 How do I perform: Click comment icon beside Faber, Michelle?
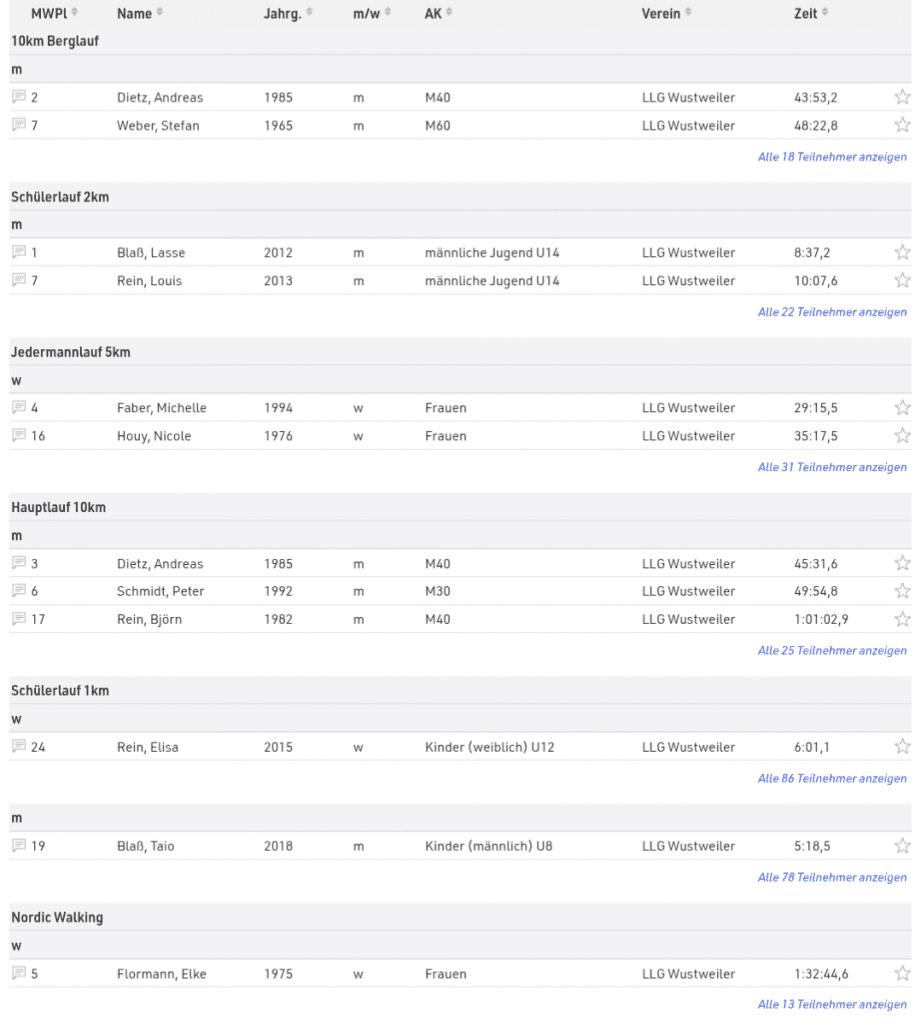point(19,408)
